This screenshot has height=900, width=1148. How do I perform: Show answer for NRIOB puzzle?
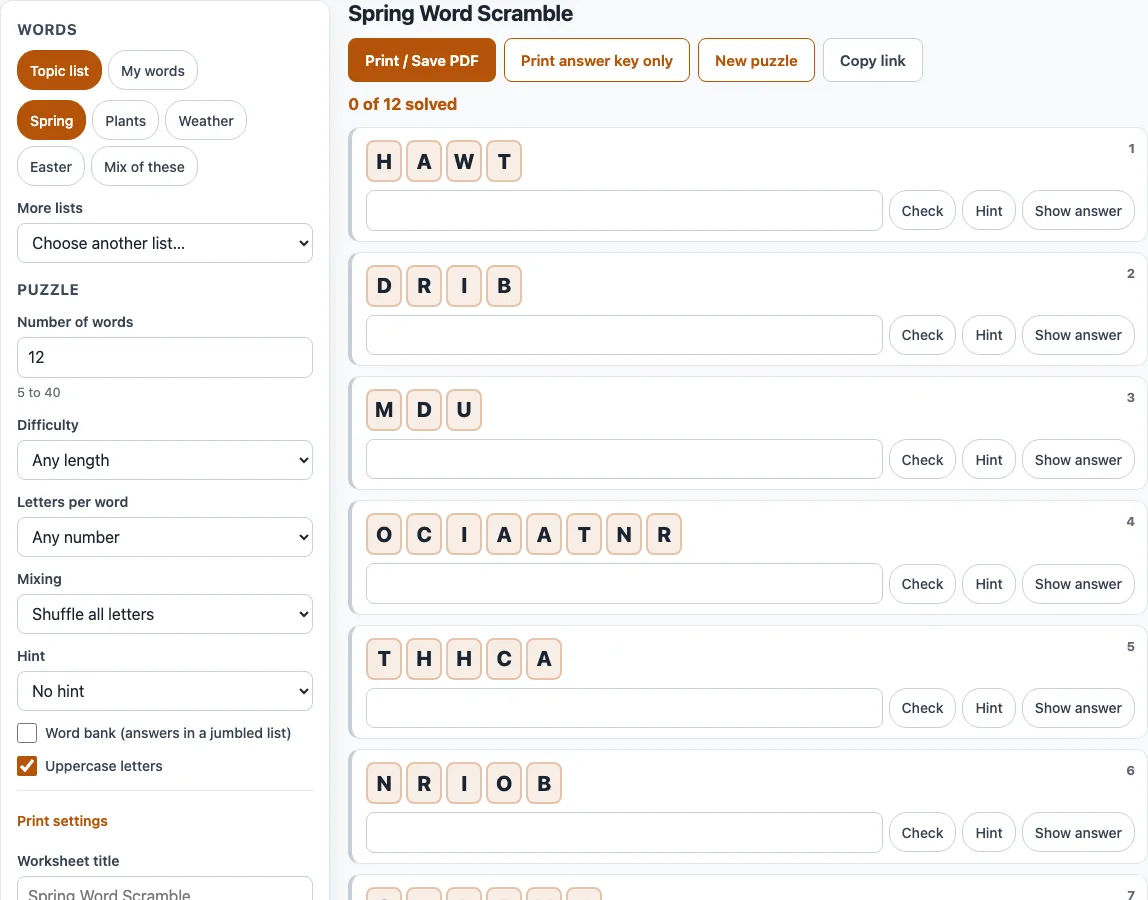(x=1078, y=833)
